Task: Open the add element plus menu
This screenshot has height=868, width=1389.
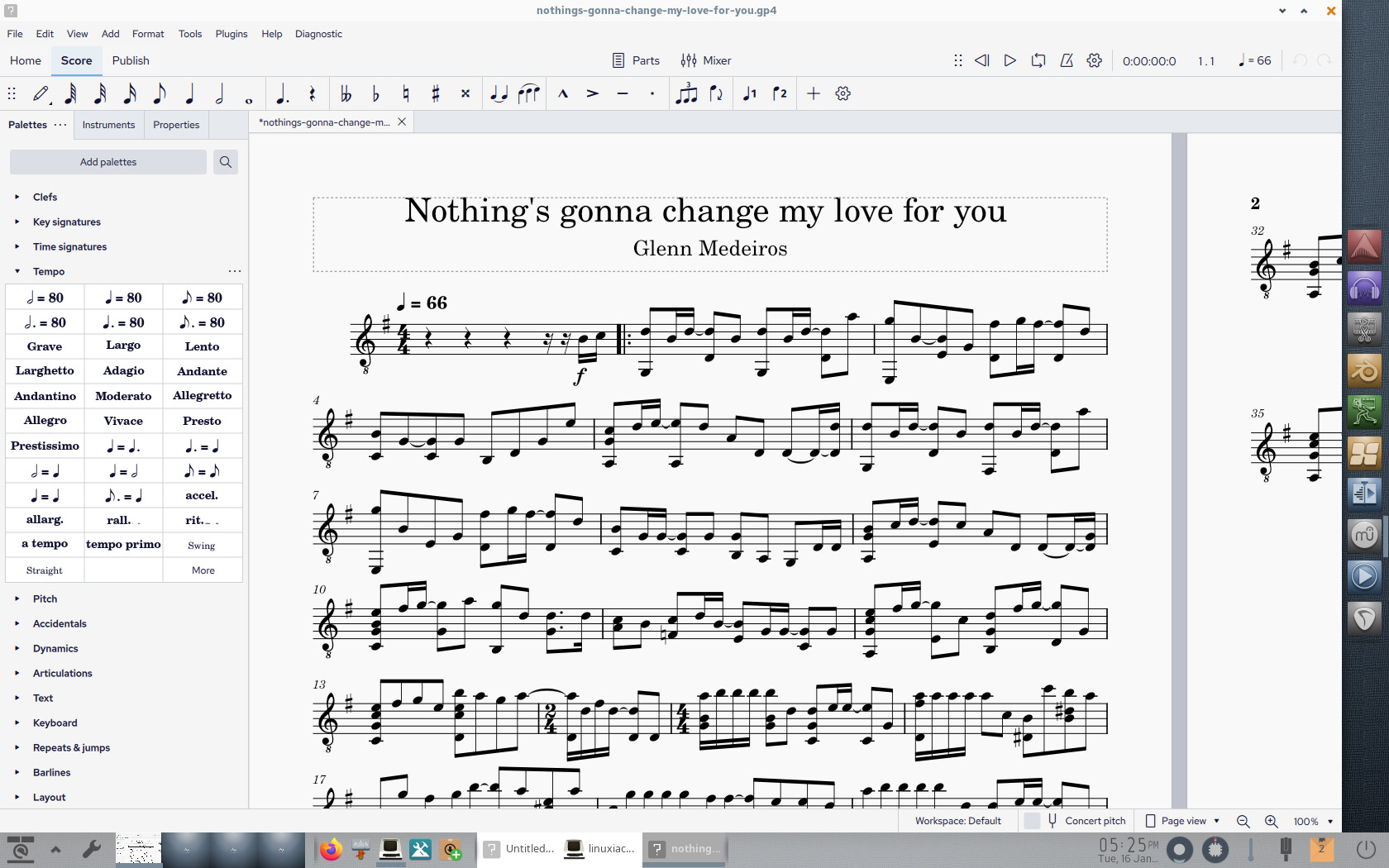Action: click(x=814, y=93)
